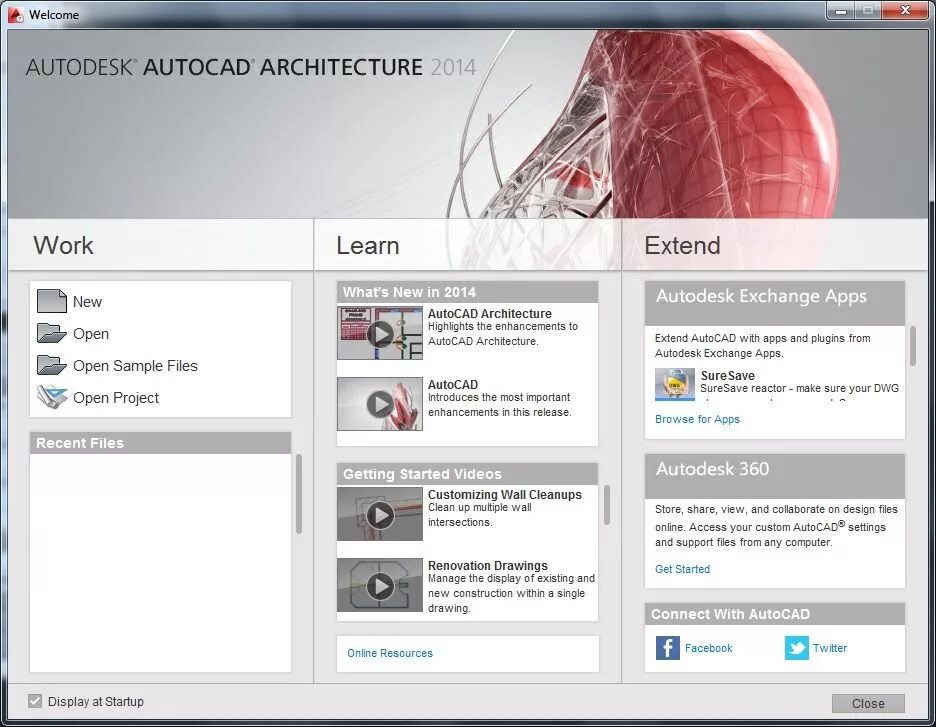Click the SureSave app icon
The width and height of the screenshot is (936, 727).
point(675,384)
